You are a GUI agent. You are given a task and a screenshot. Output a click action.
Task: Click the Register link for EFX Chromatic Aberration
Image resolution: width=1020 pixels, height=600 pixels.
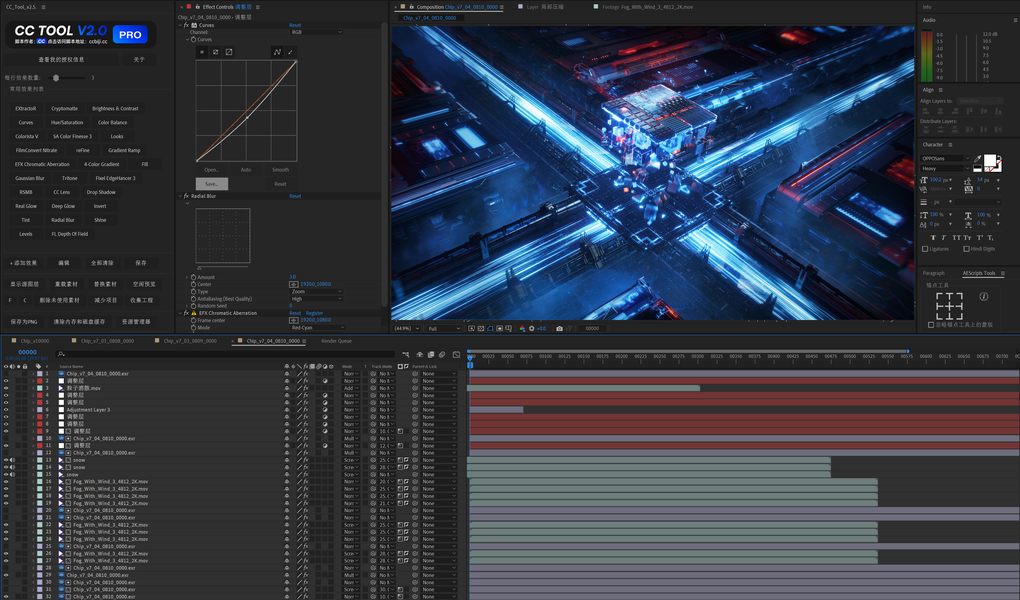(x=314, y=313)
